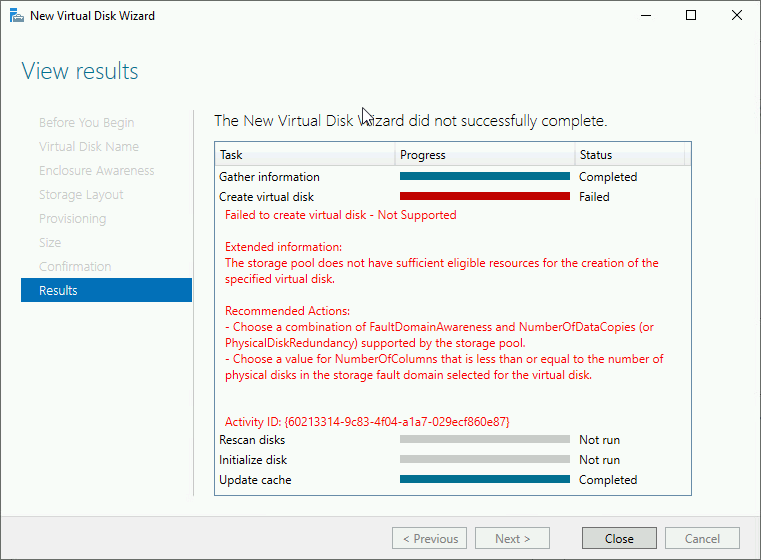This screenshot has height=560, width=761.
Task: Select the Gather information task row
Action: (x=453, y=177)
